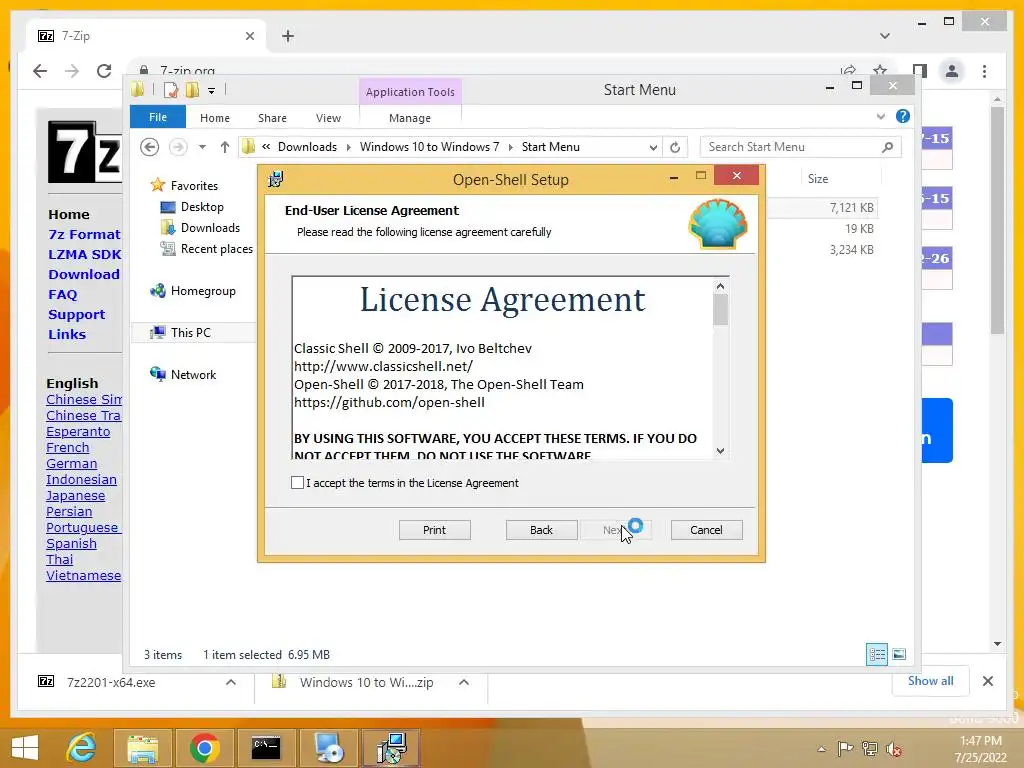Screen dimensions: 1024x768
Task: Open Downloads in navigation pane
Action: [x=210, y=227]
